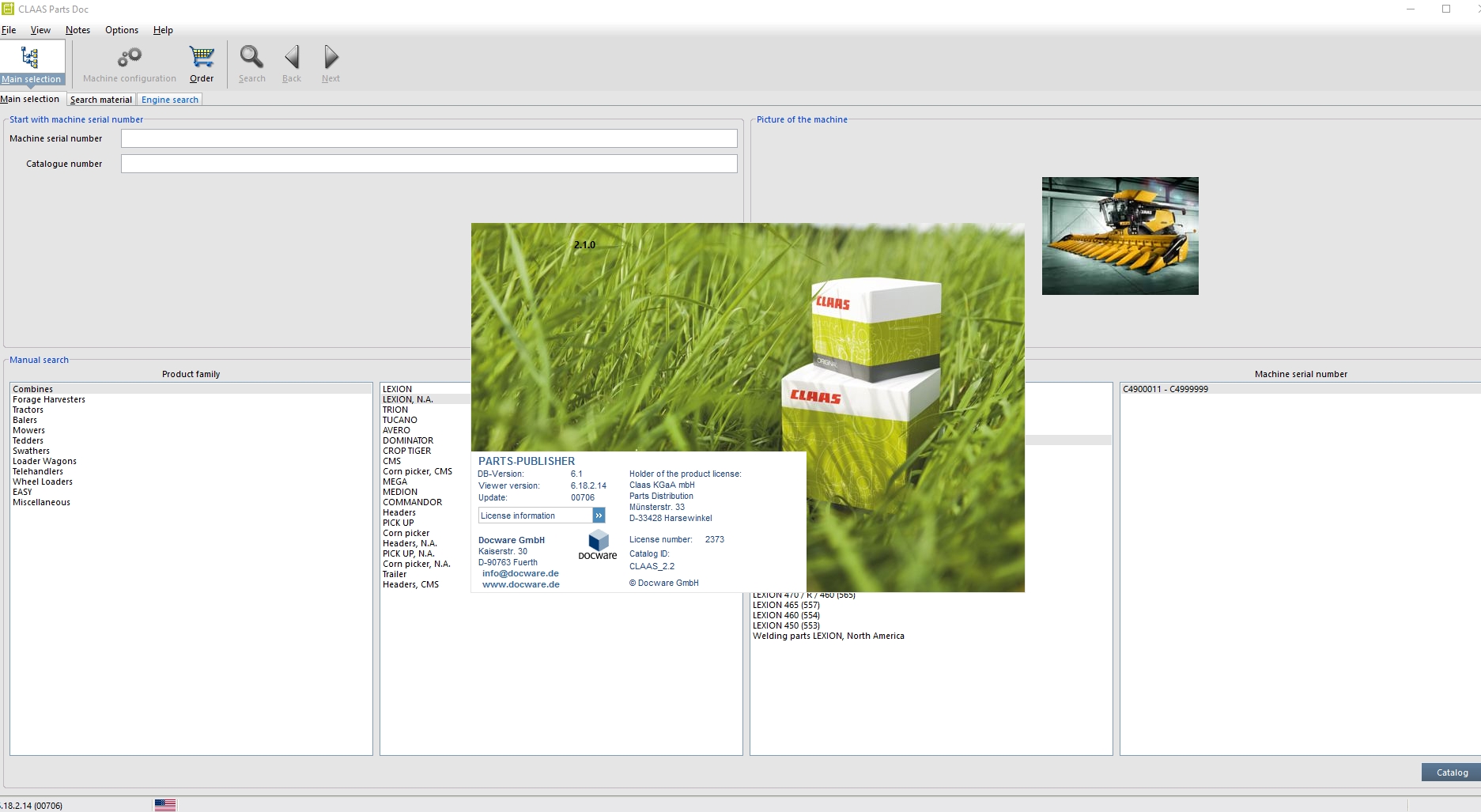Select CROP TIGER series
Viewport: 1481px width, 812px height.
[x=426, y=451]
